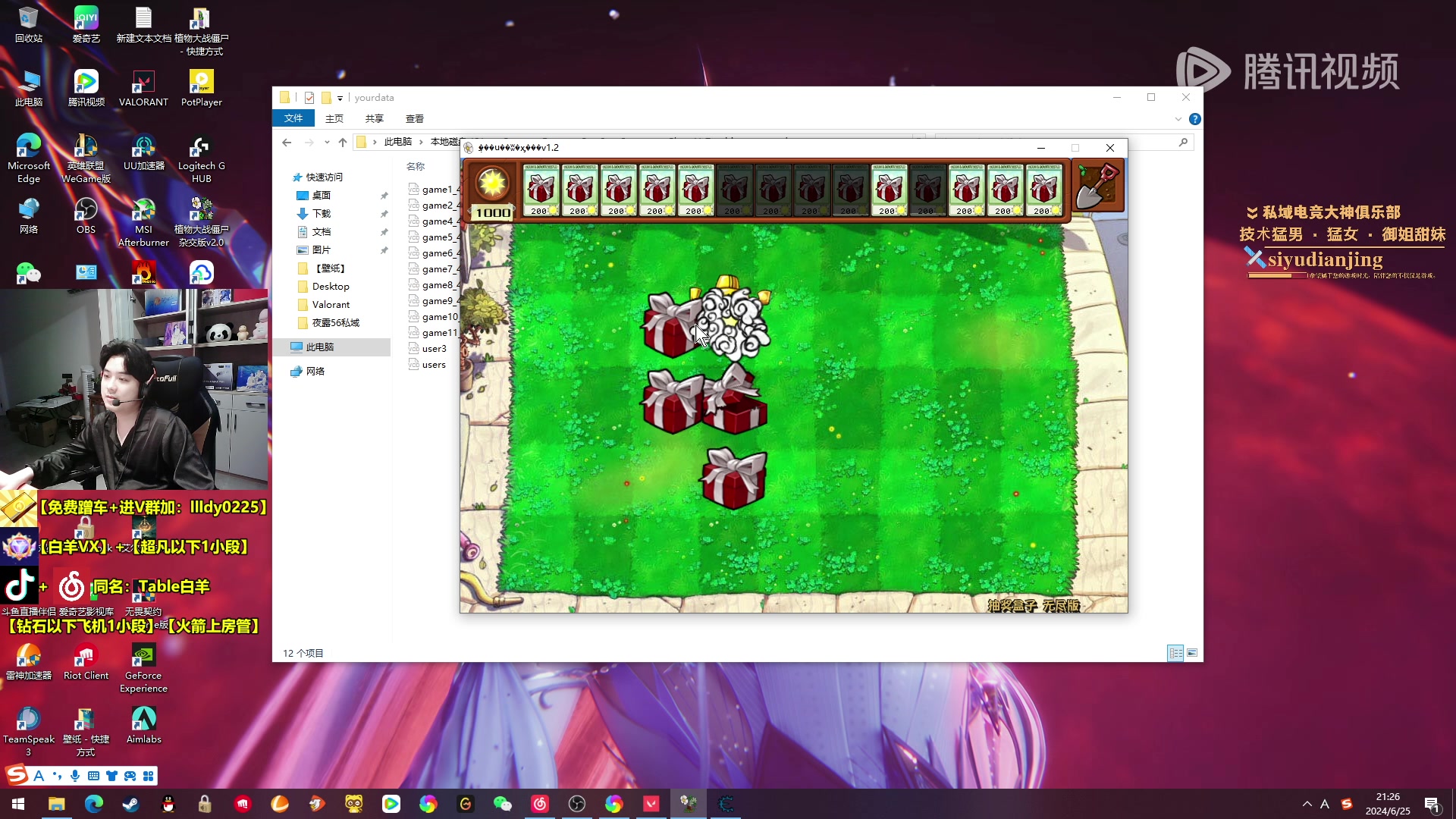Open NetEase Cloud Music taskbar icon
The width and height of the screenshot is (1456, 819).
tap(539, 804)
